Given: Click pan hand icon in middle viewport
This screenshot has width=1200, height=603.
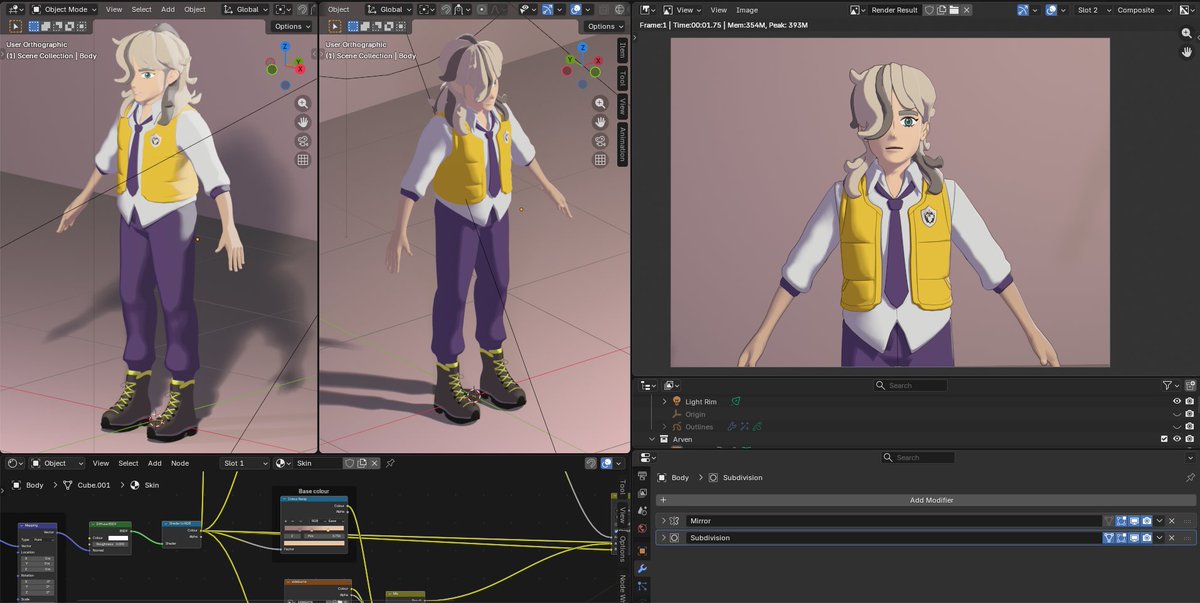Looking at the screenshot, I should (600, 122).
